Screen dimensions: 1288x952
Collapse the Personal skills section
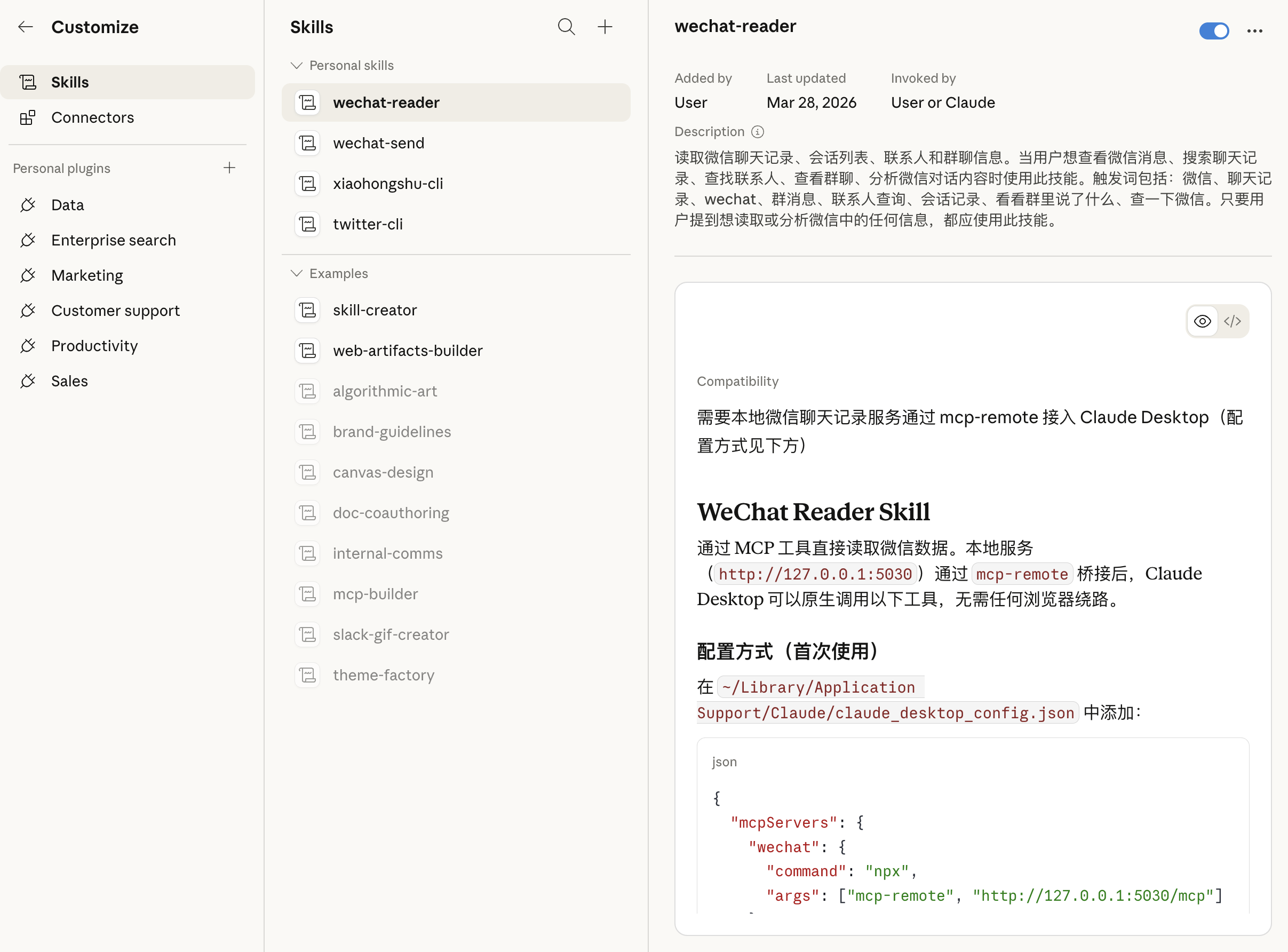[x=297, y=66]
